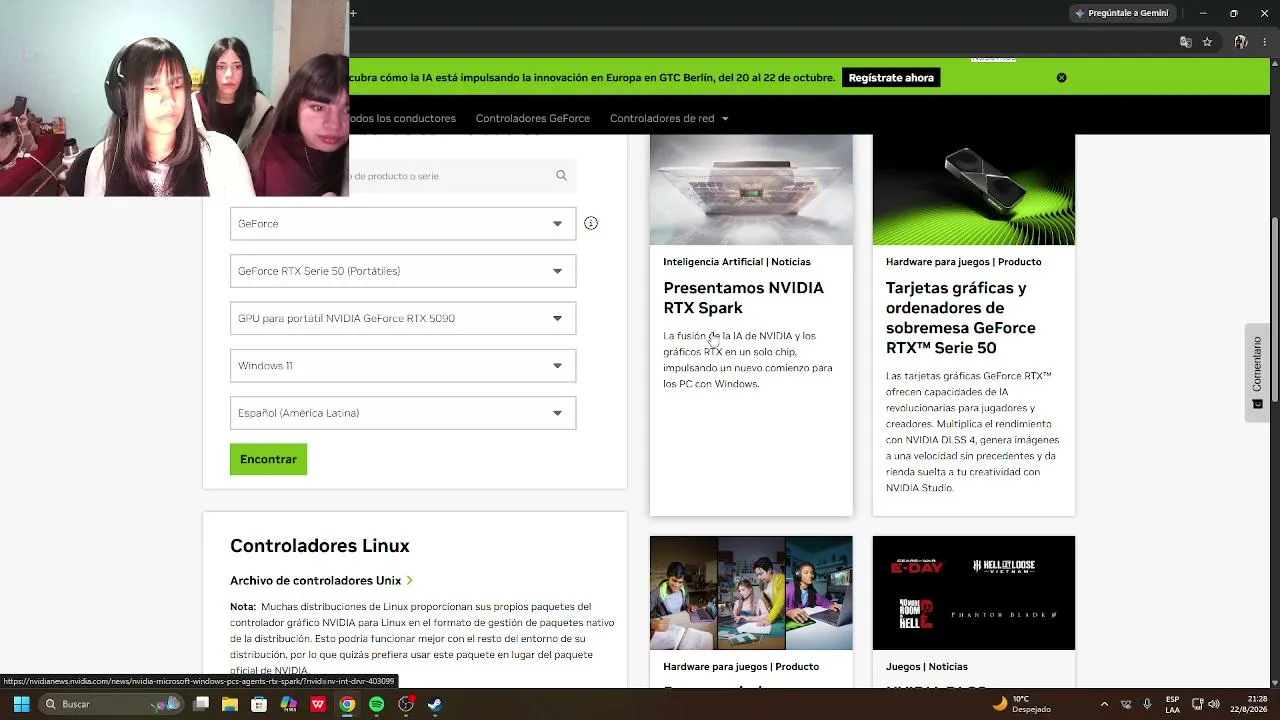
Task: Open GeForce product type dropdown
Action: point(403,223)
